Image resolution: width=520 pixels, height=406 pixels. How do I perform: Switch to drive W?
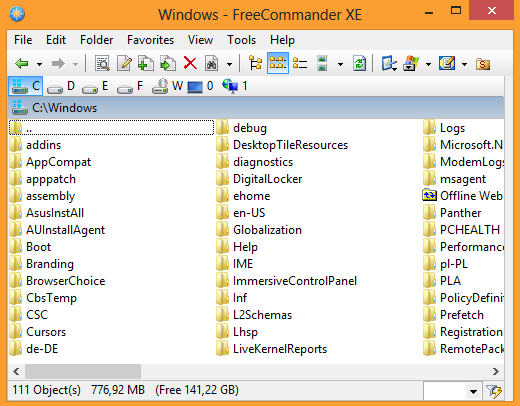tap(167, 86)
